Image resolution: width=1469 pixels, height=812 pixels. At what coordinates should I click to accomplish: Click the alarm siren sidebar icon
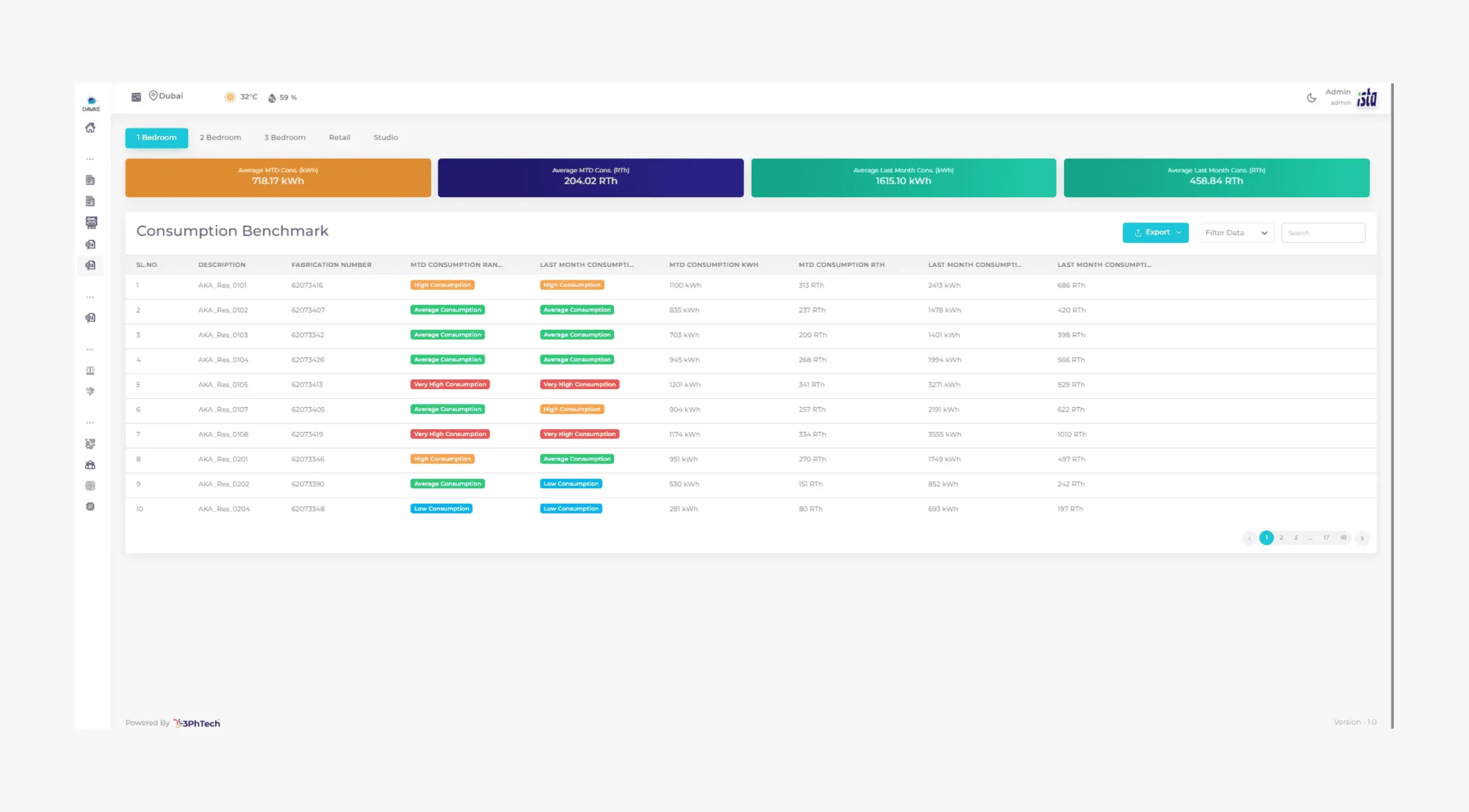tap(90, 370)
